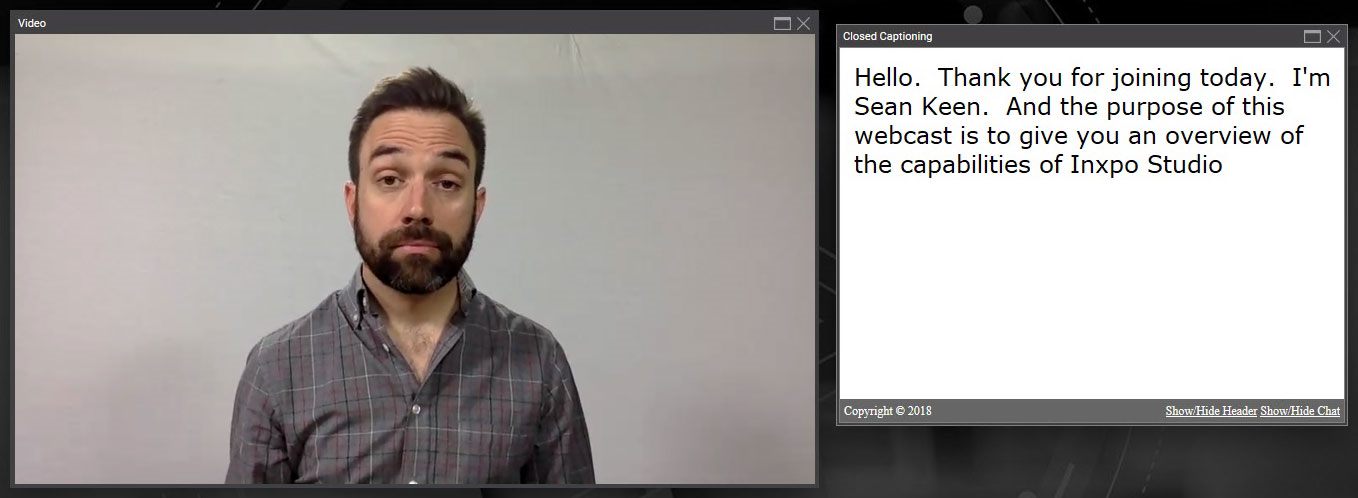Click the Show/Hide Header link

tap(1211, 411)
